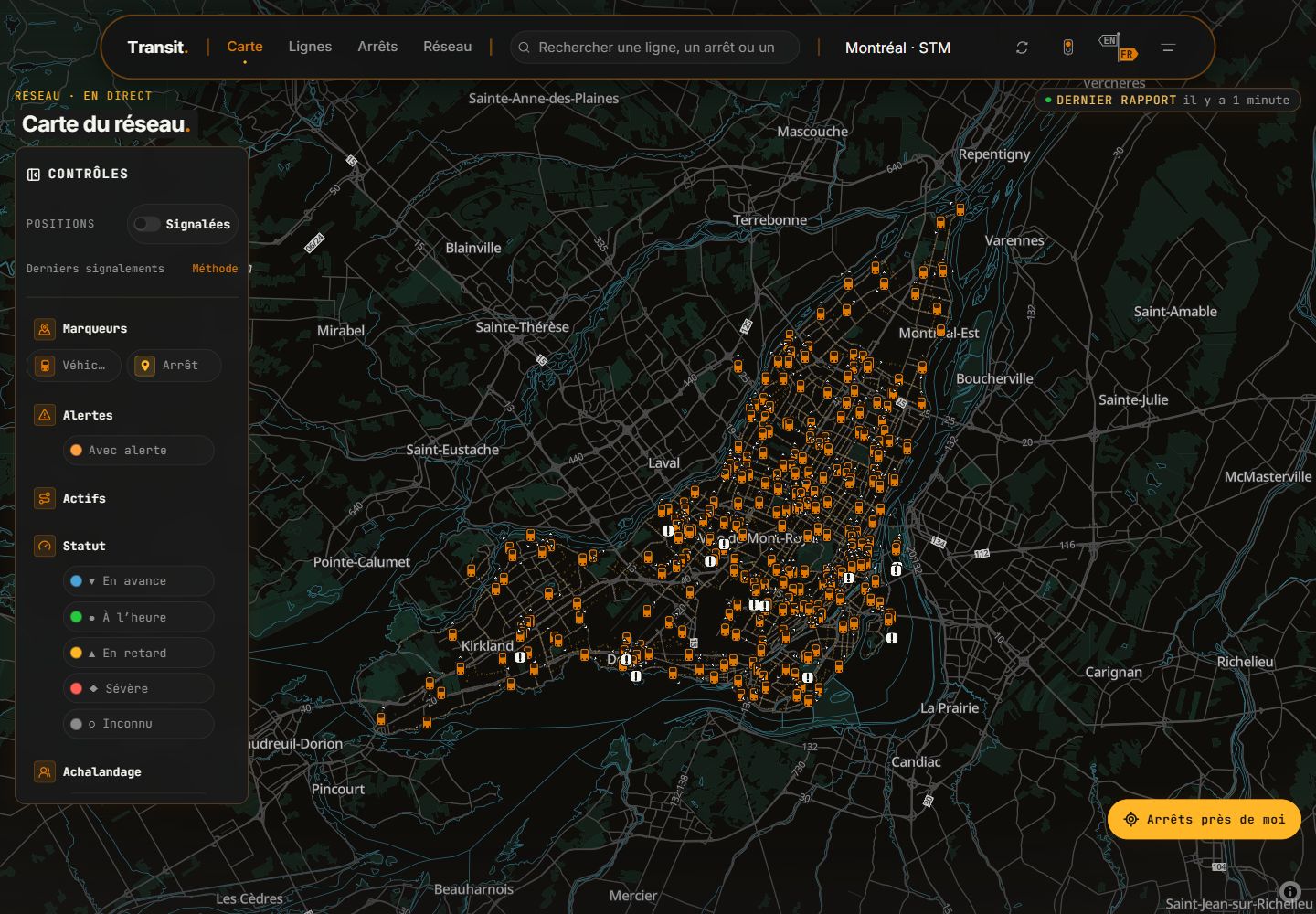
Task: Open the Lignes tab
Action: (x=310, y=47)
